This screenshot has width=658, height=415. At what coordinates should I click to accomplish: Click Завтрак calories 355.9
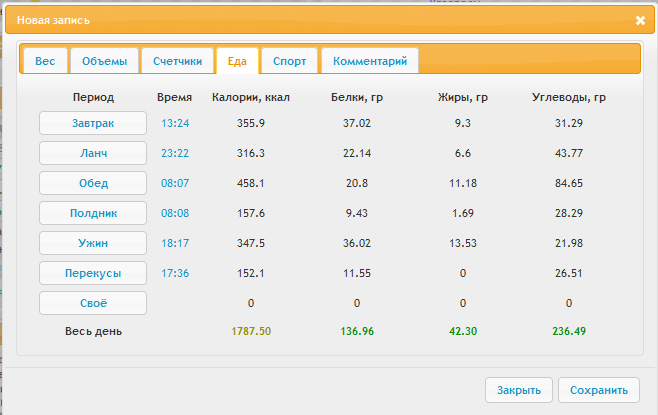pos(251,123)
